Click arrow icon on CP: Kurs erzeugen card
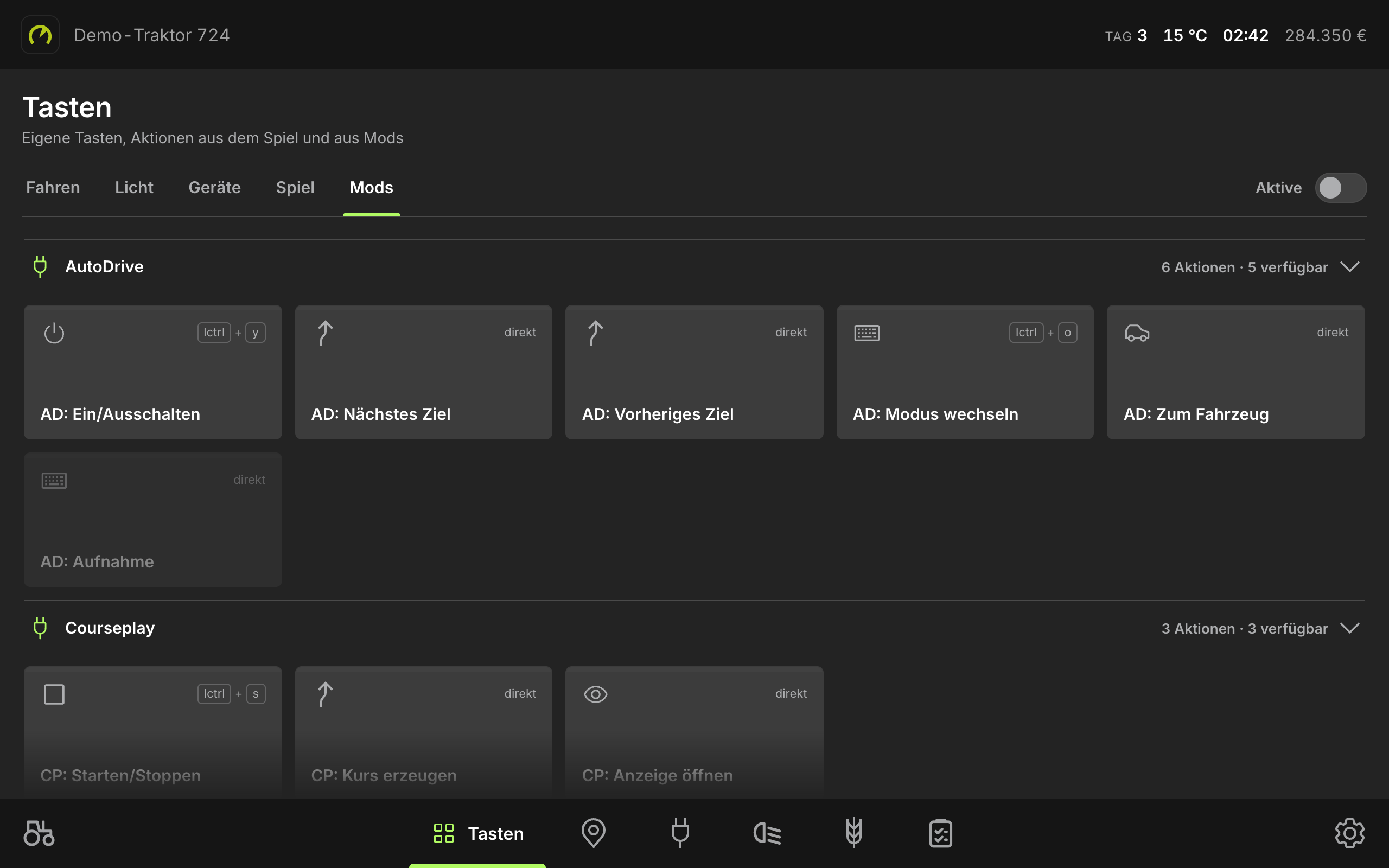 [325, 694]
